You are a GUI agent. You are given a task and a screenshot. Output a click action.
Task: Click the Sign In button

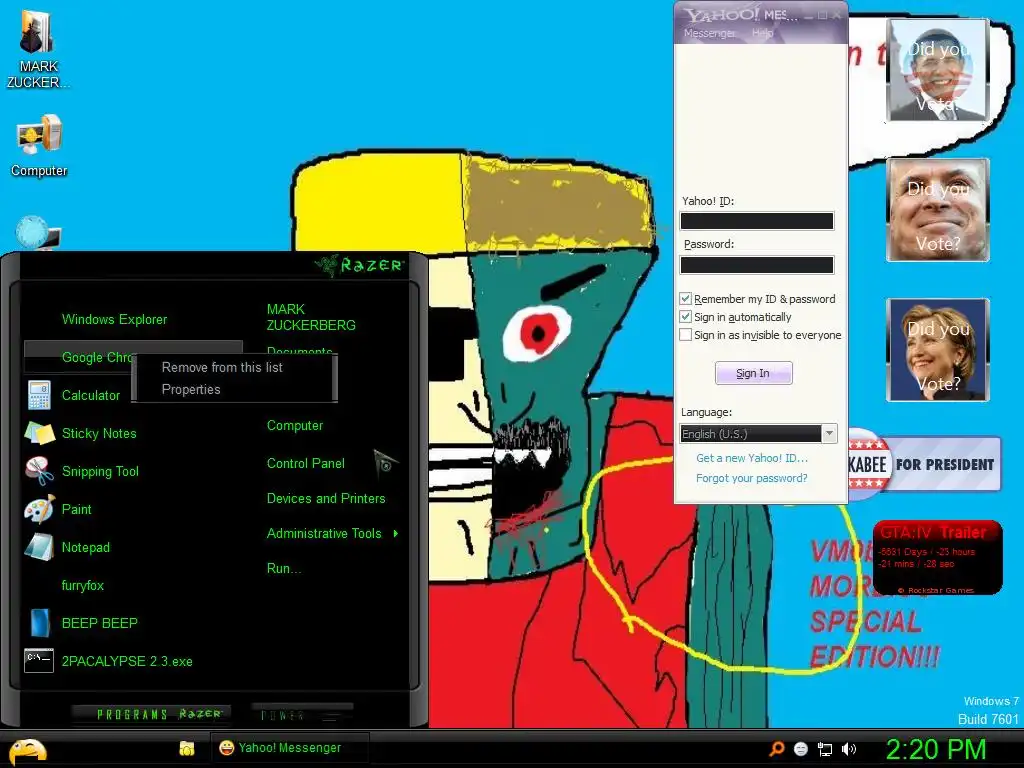754,373
